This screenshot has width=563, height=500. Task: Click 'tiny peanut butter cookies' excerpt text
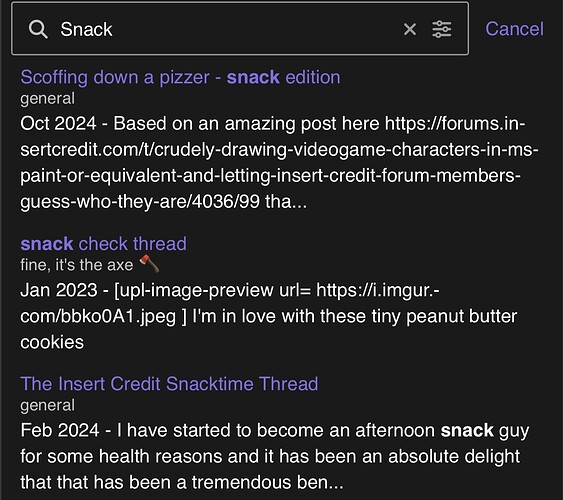point(268,329)
